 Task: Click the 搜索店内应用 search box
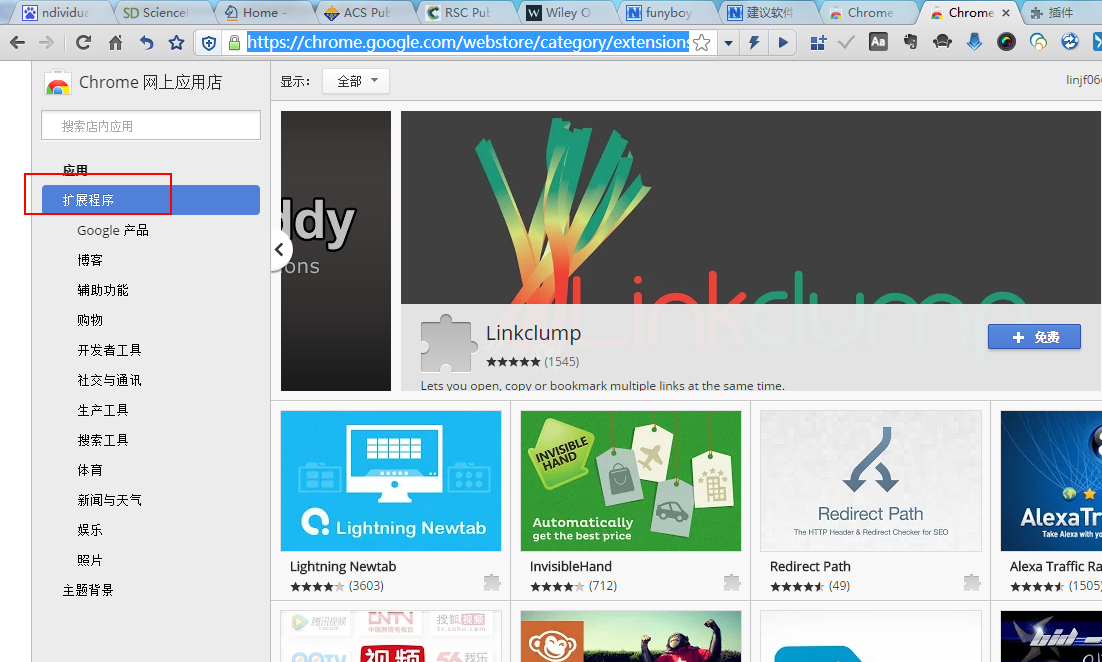151,126
